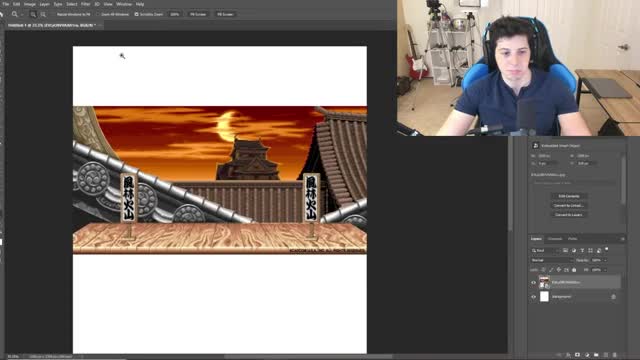Open the Image menu
The image size is (640, 360).
click(x=29, y=4)
